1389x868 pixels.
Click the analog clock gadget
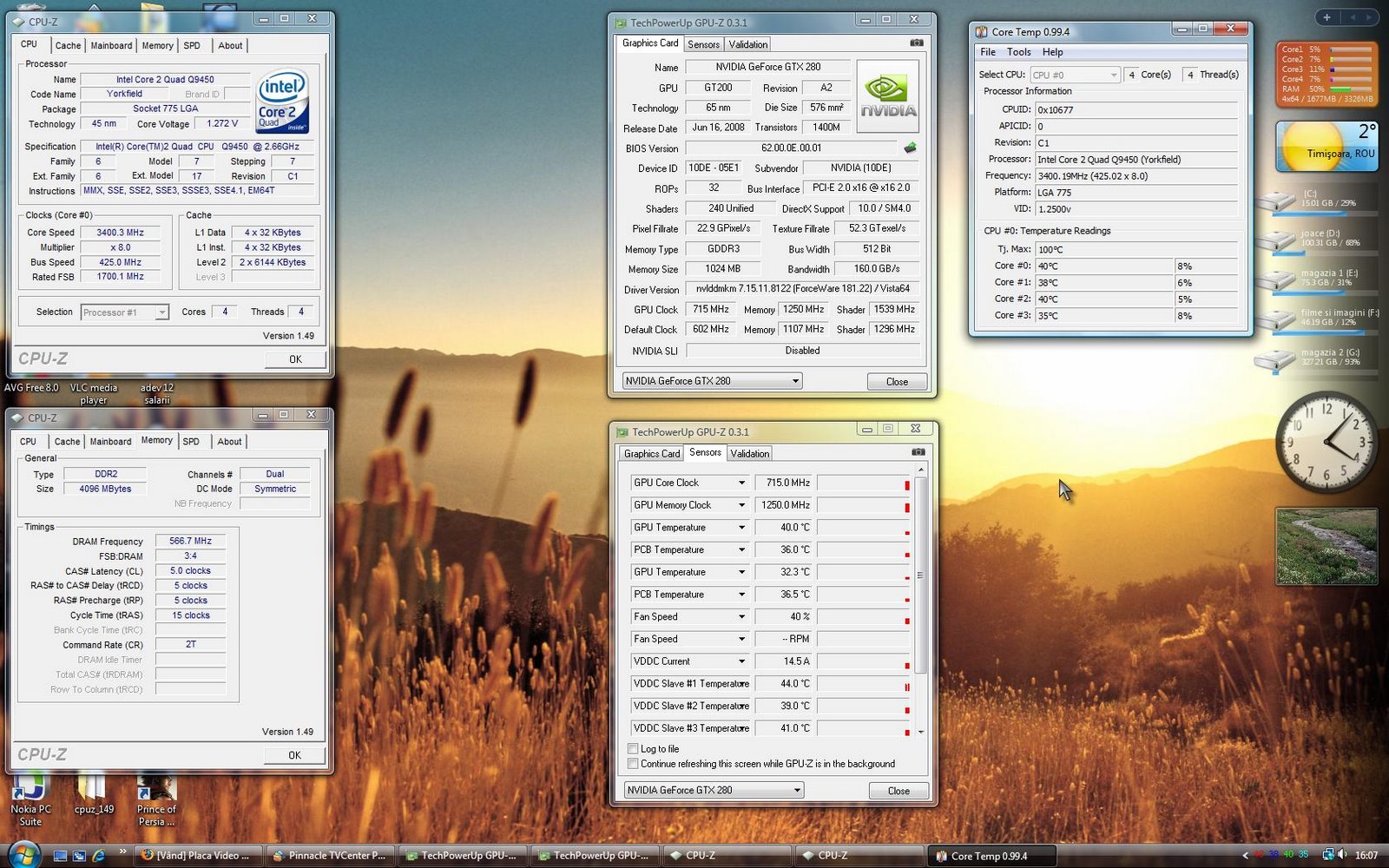pyautogui.click(x=1325, y=442)
